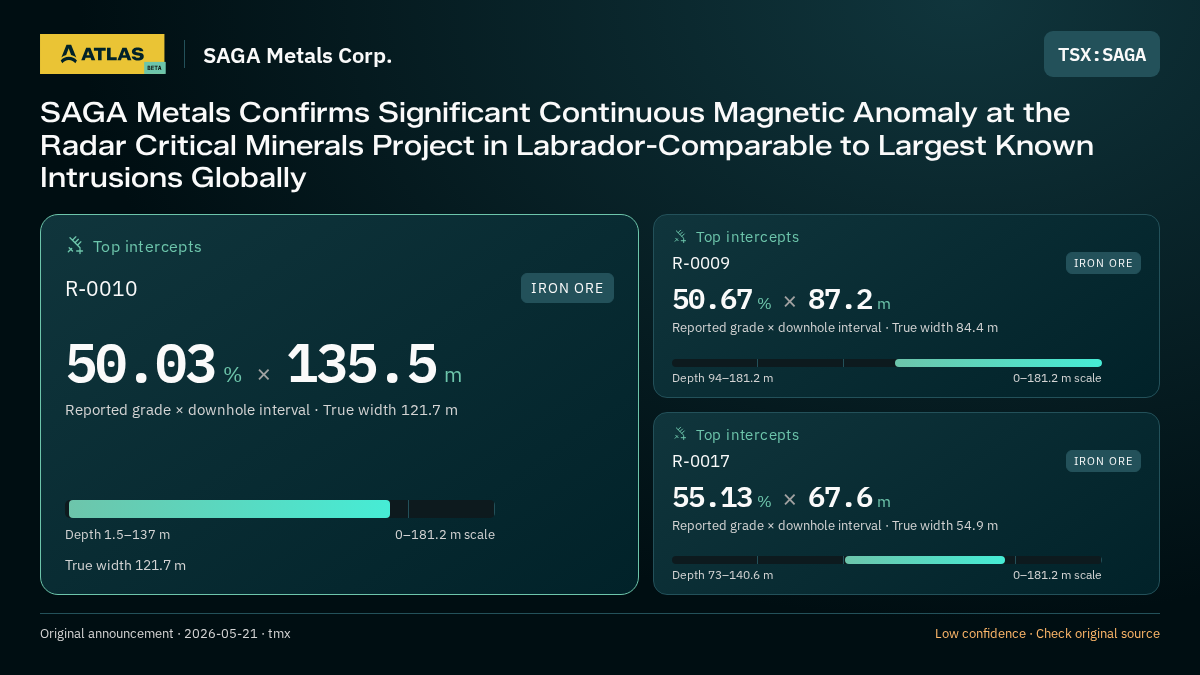1200x675 pixels.
Task: Click the R-0009 depth interval bar
Action: pos(887,363)
